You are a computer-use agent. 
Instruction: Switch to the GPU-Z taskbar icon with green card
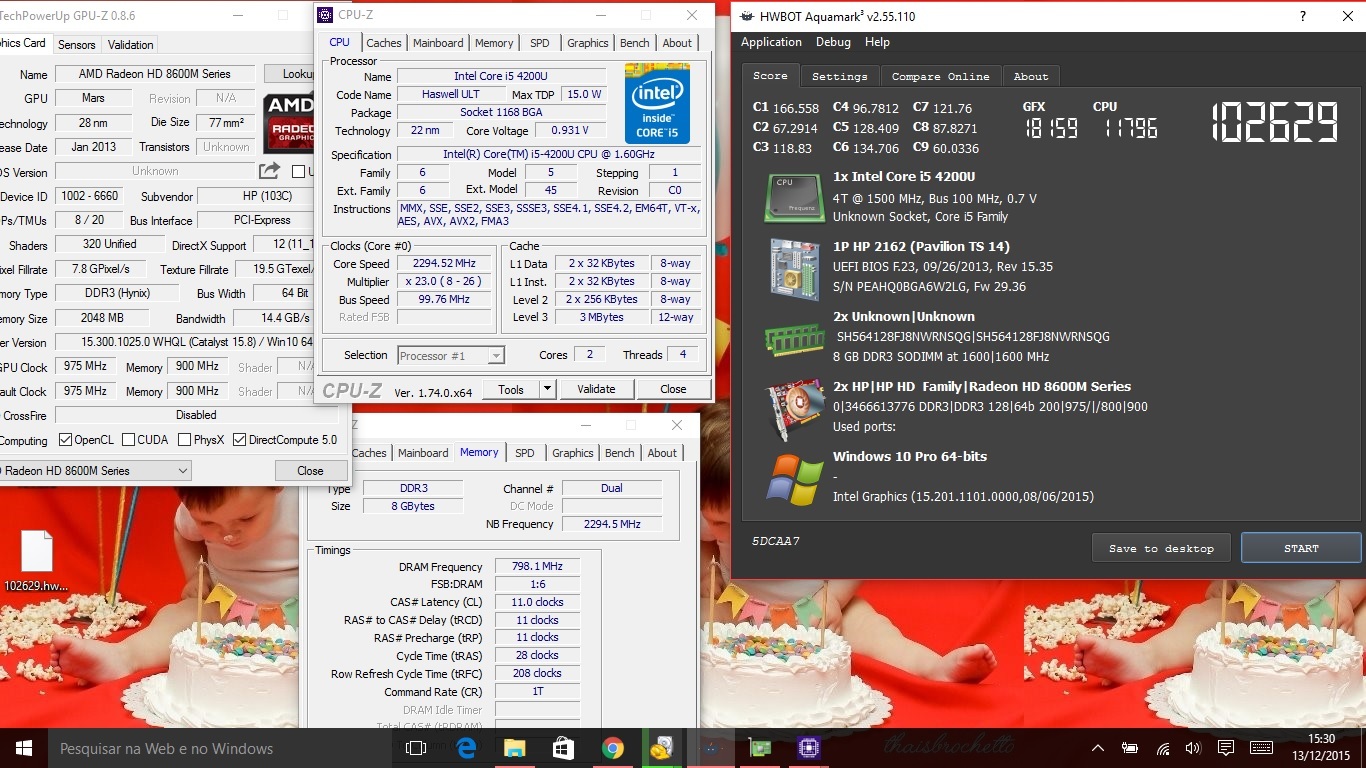click(760, 748)
